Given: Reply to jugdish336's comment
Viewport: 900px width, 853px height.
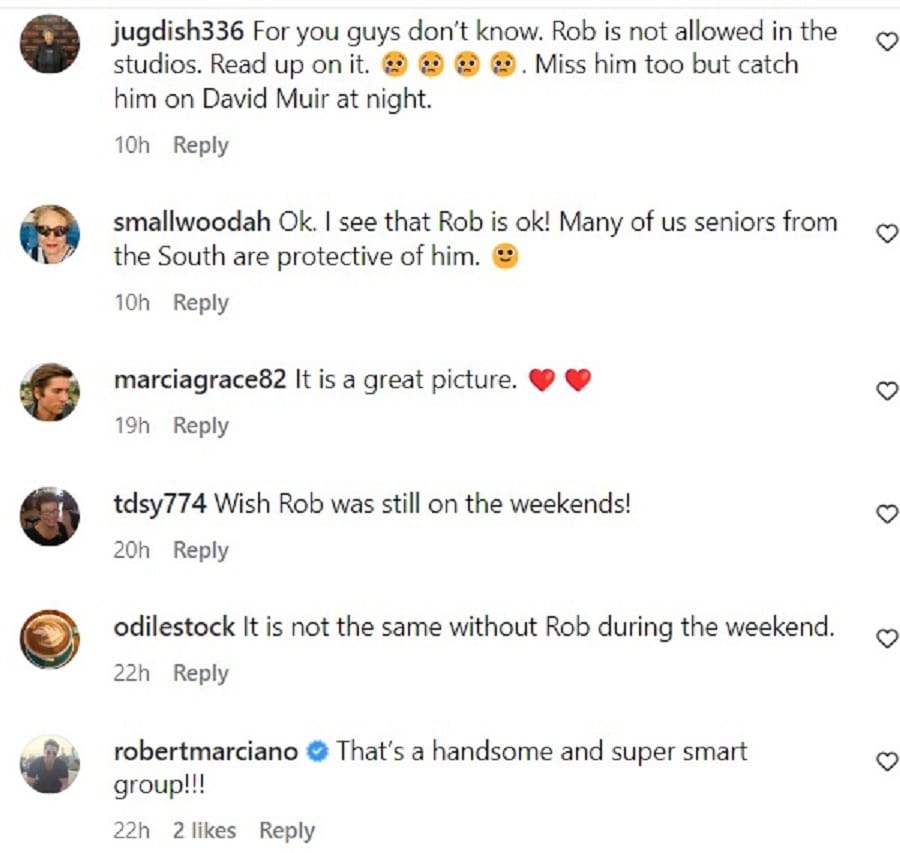Looking at the screenshot, I should tap(200, 145).
